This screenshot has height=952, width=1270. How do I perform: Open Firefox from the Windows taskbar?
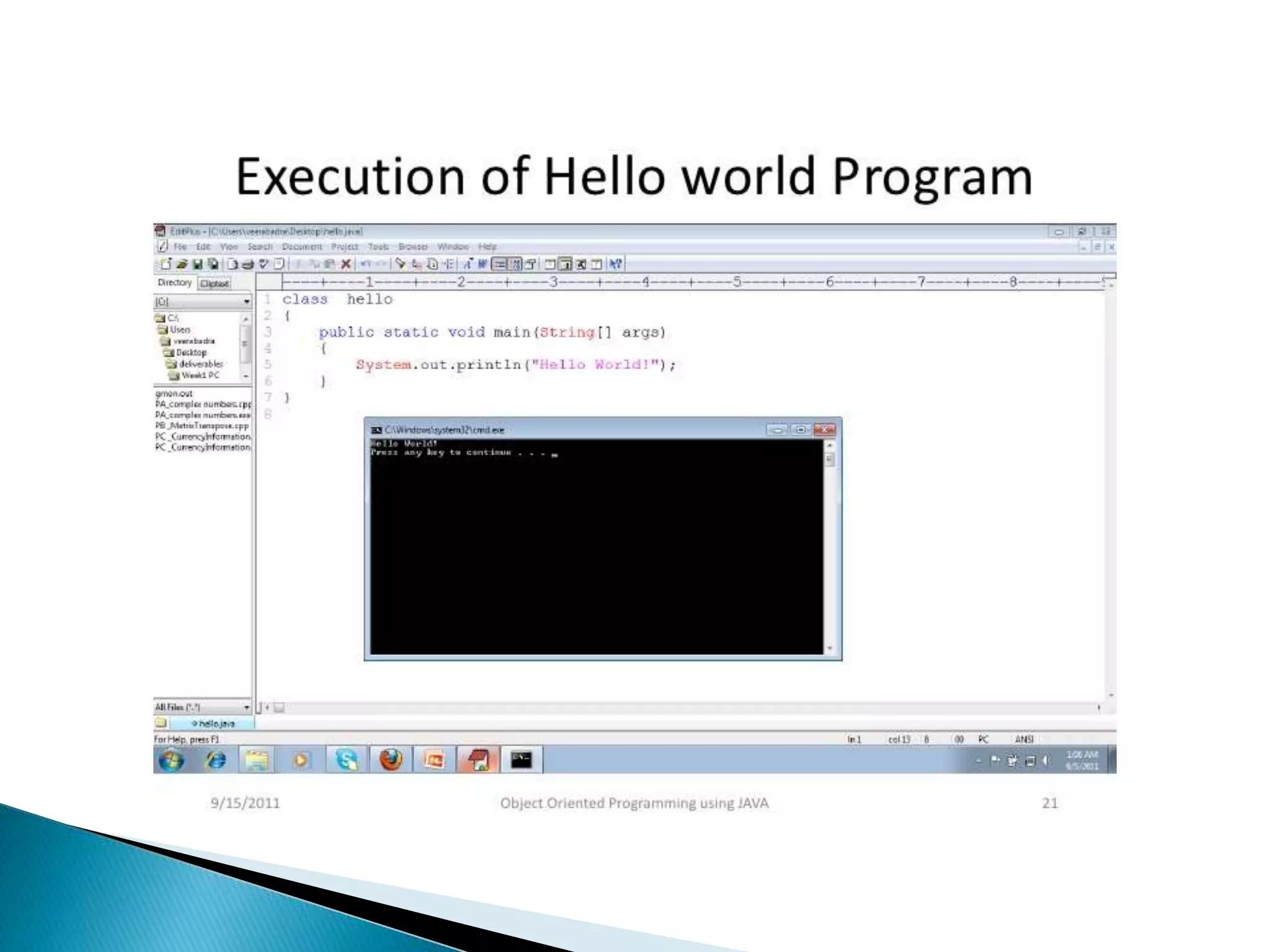391,760
